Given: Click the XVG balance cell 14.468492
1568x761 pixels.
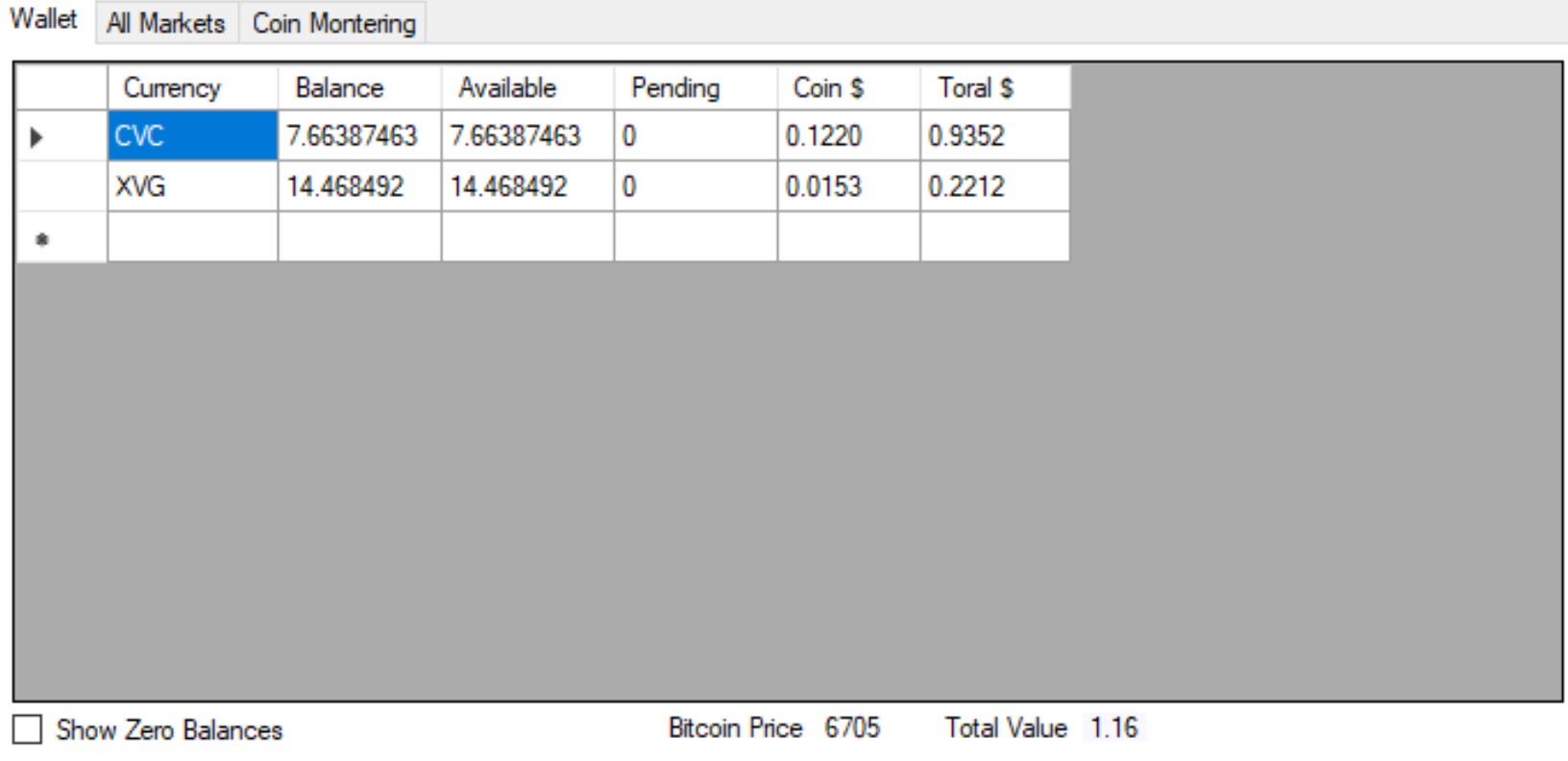Looking at the screenshot, I should click(359, 186).
